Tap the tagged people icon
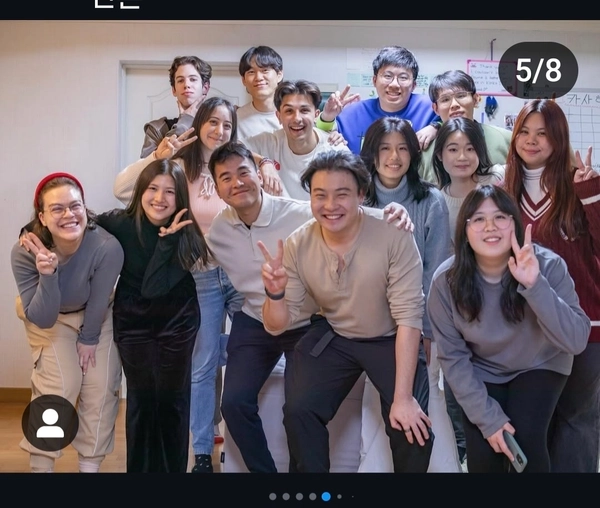Image resolution: width=600 pixels, height=508 pixels. pyautogui.click(x=49, y=423)
